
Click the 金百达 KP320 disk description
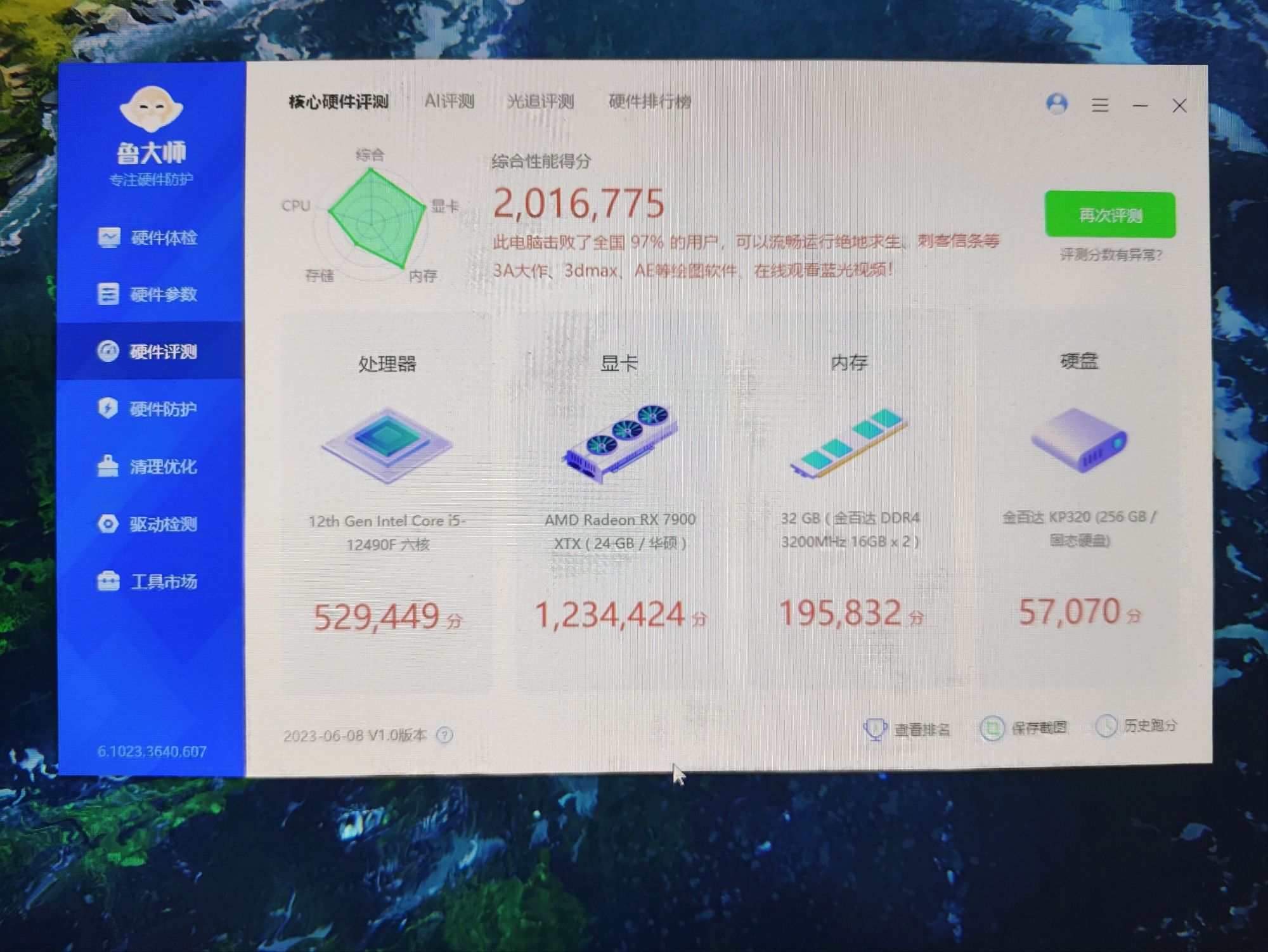[x=1080, y=528]
